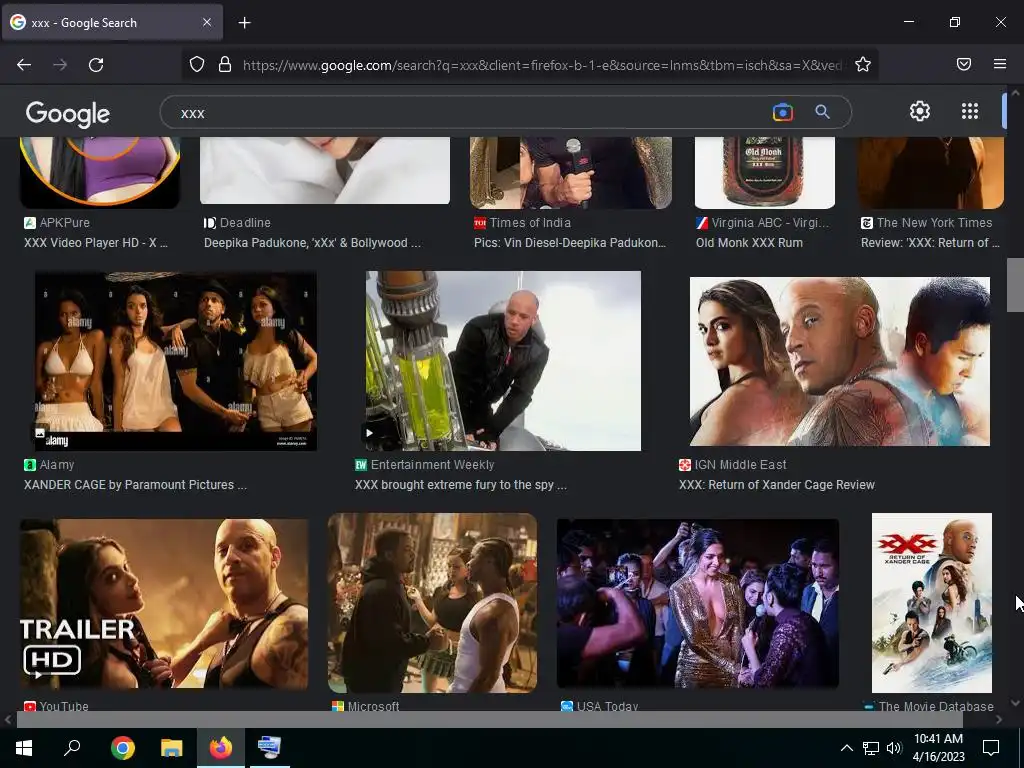Click the browser address bar URL
1024x768 pixels.
(542, 65)
